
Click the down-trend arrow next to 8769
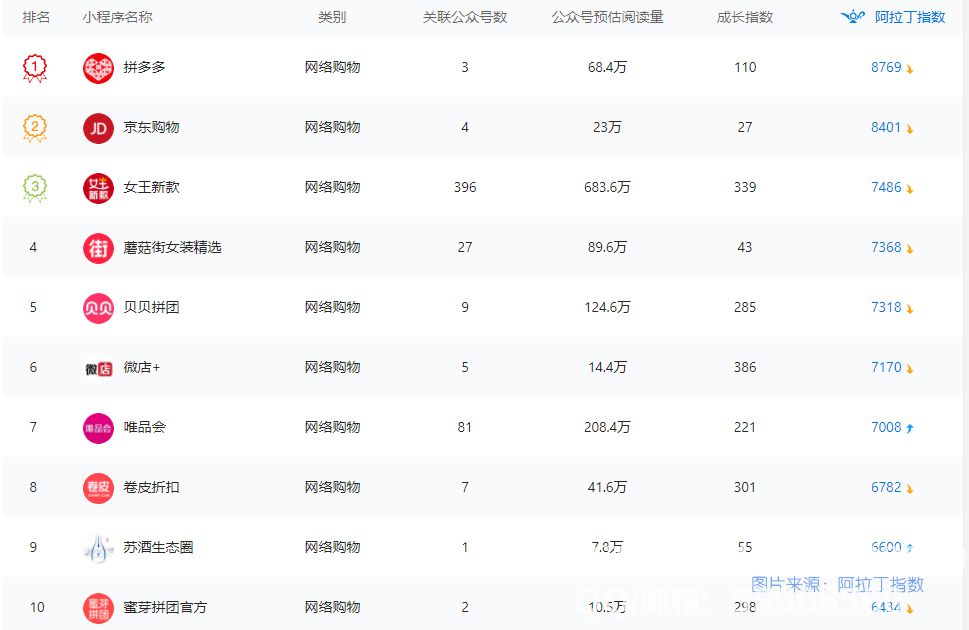(x=910, y=69)
